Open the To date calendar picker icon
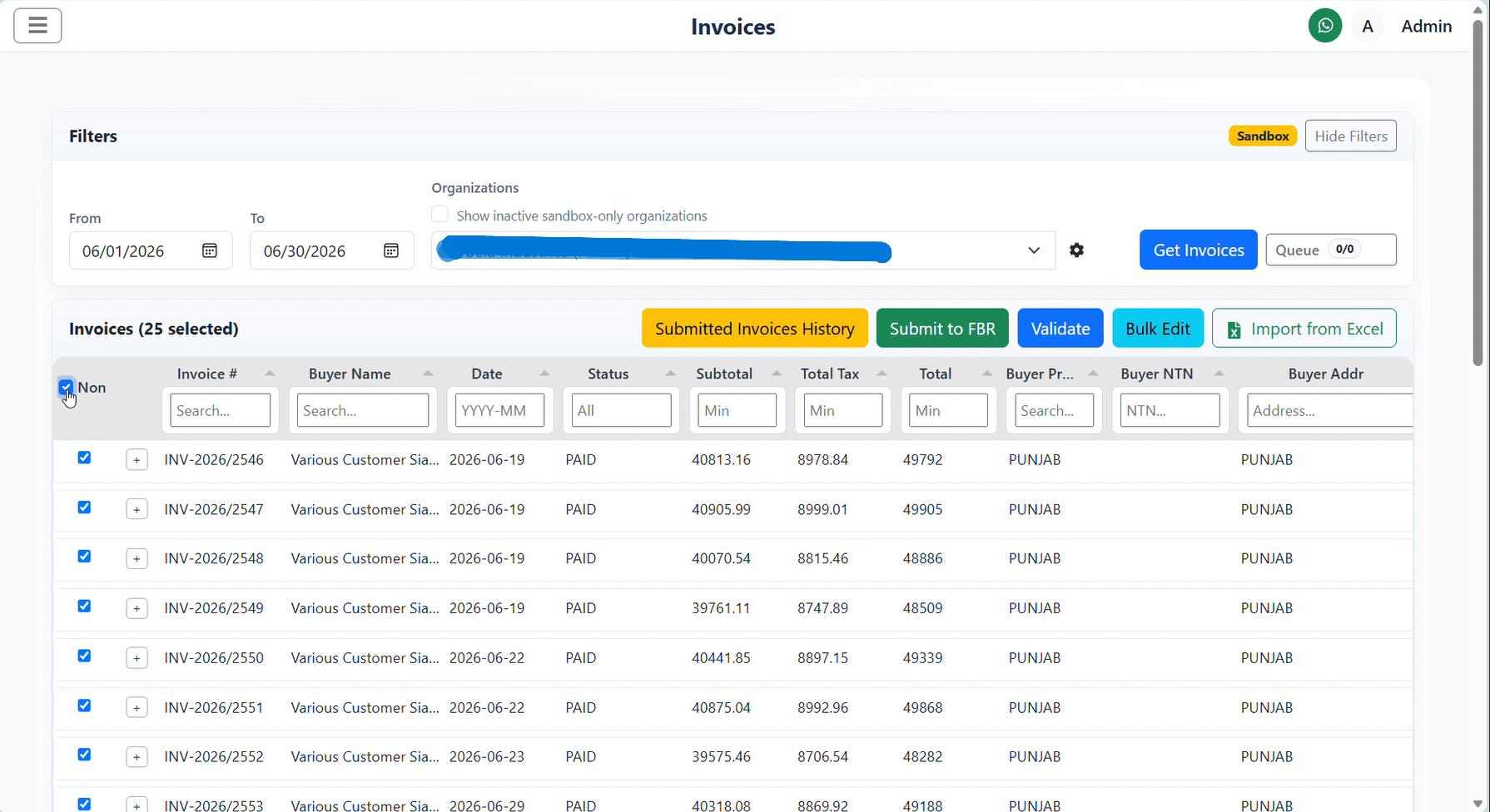Viewport: 1490px width, 812px height. tap(391, 250)
